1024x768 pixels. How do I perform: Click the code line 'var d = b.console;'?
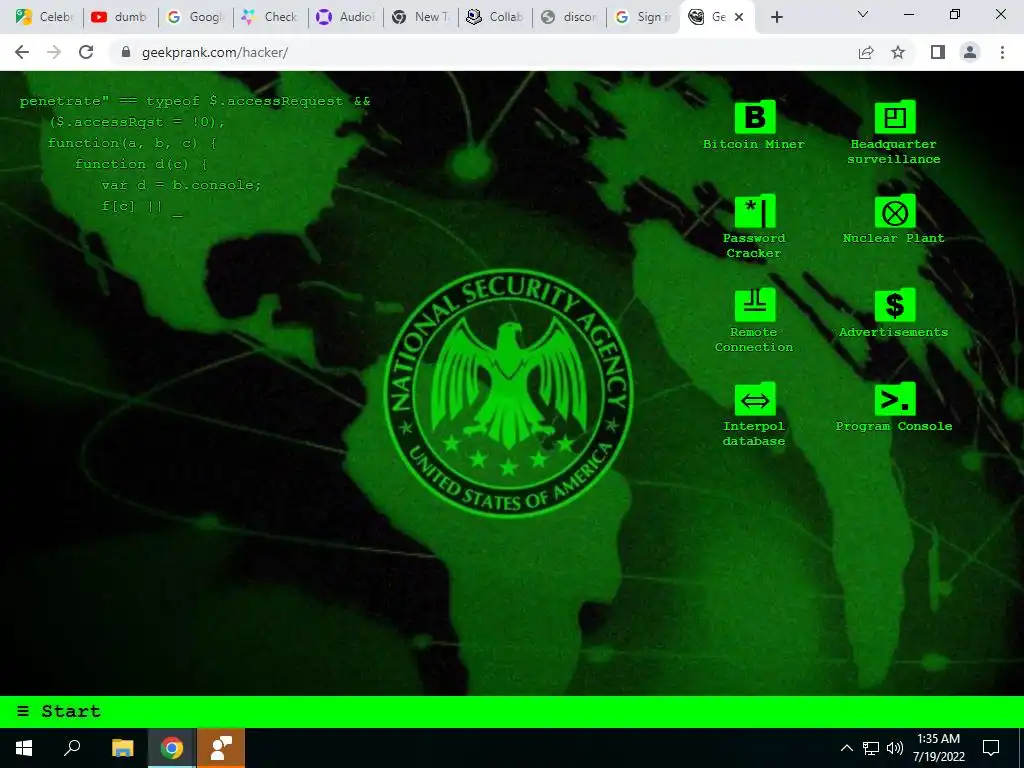click(181, 185)
